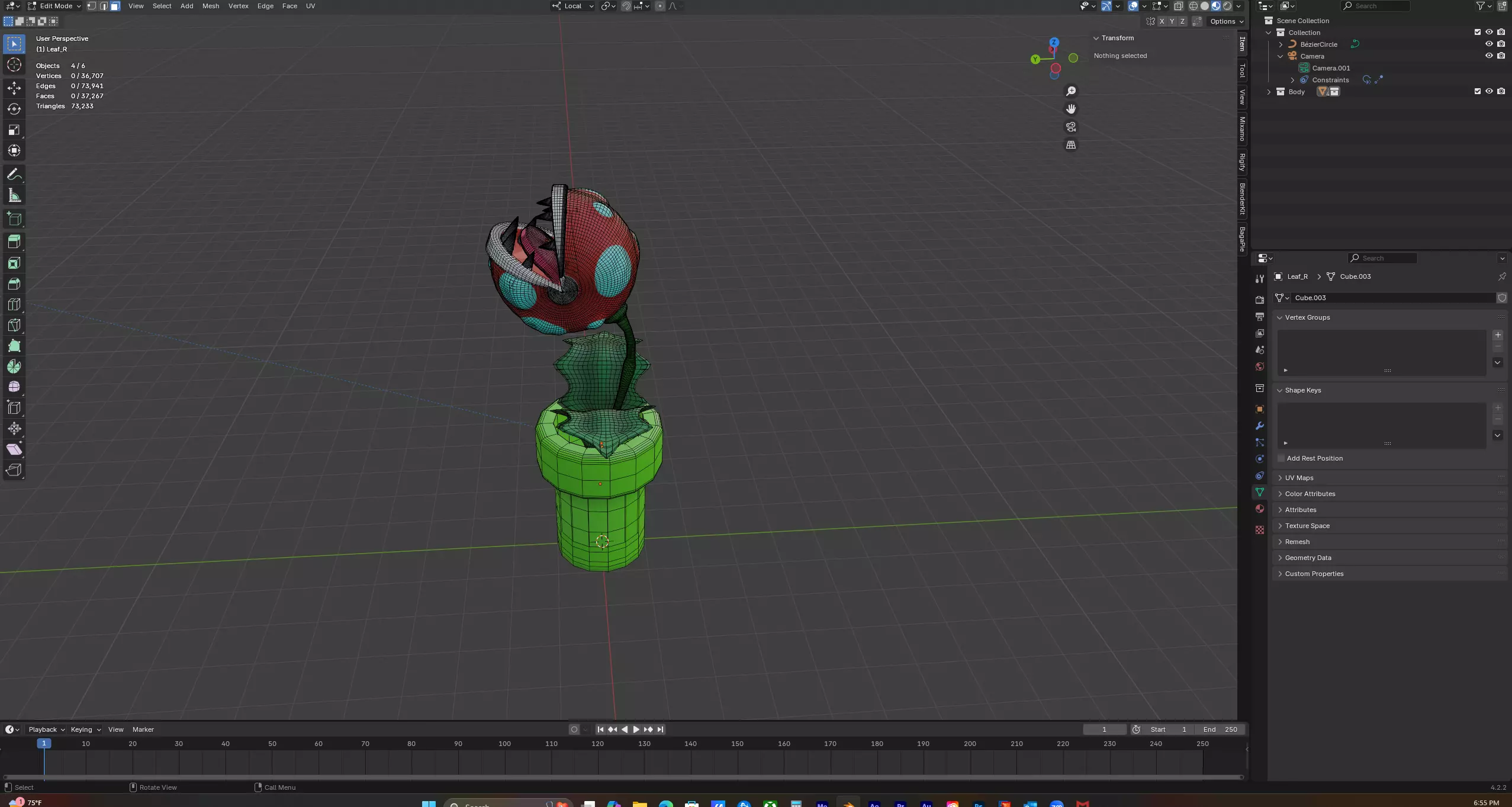Select the Inset Faces tool
The width and height of the screenshot is (1512, 807).
coord(14,263)
